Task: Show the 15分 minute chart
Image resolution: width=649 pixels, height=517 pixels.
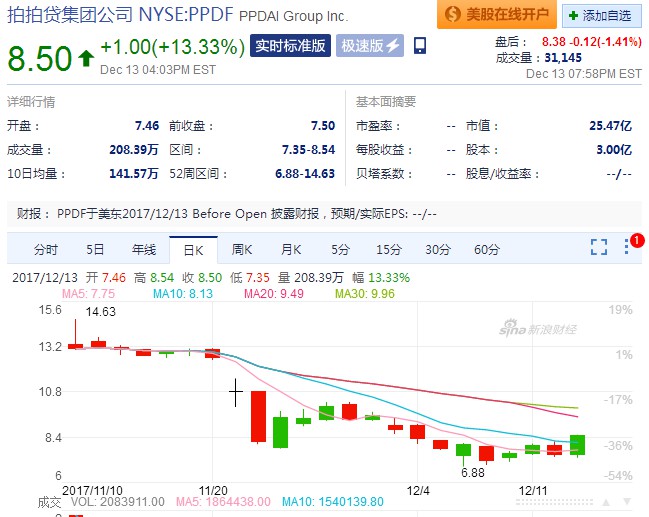Action: (389, 250)
